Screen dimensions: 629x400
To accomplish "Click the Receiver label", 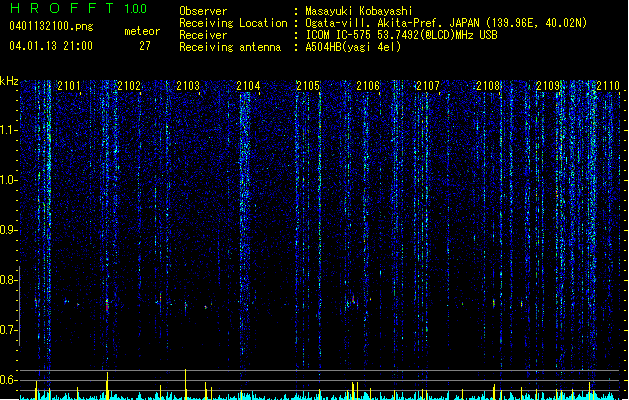I will point(203,35).
